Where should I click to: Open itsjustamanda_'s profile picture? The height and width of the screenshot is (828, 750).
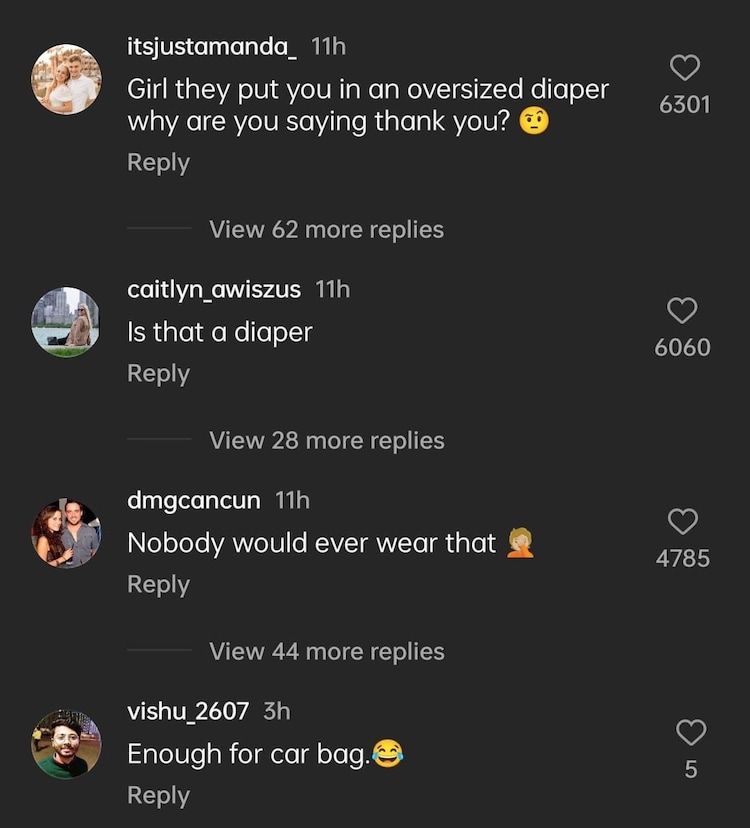pos(66,79)
